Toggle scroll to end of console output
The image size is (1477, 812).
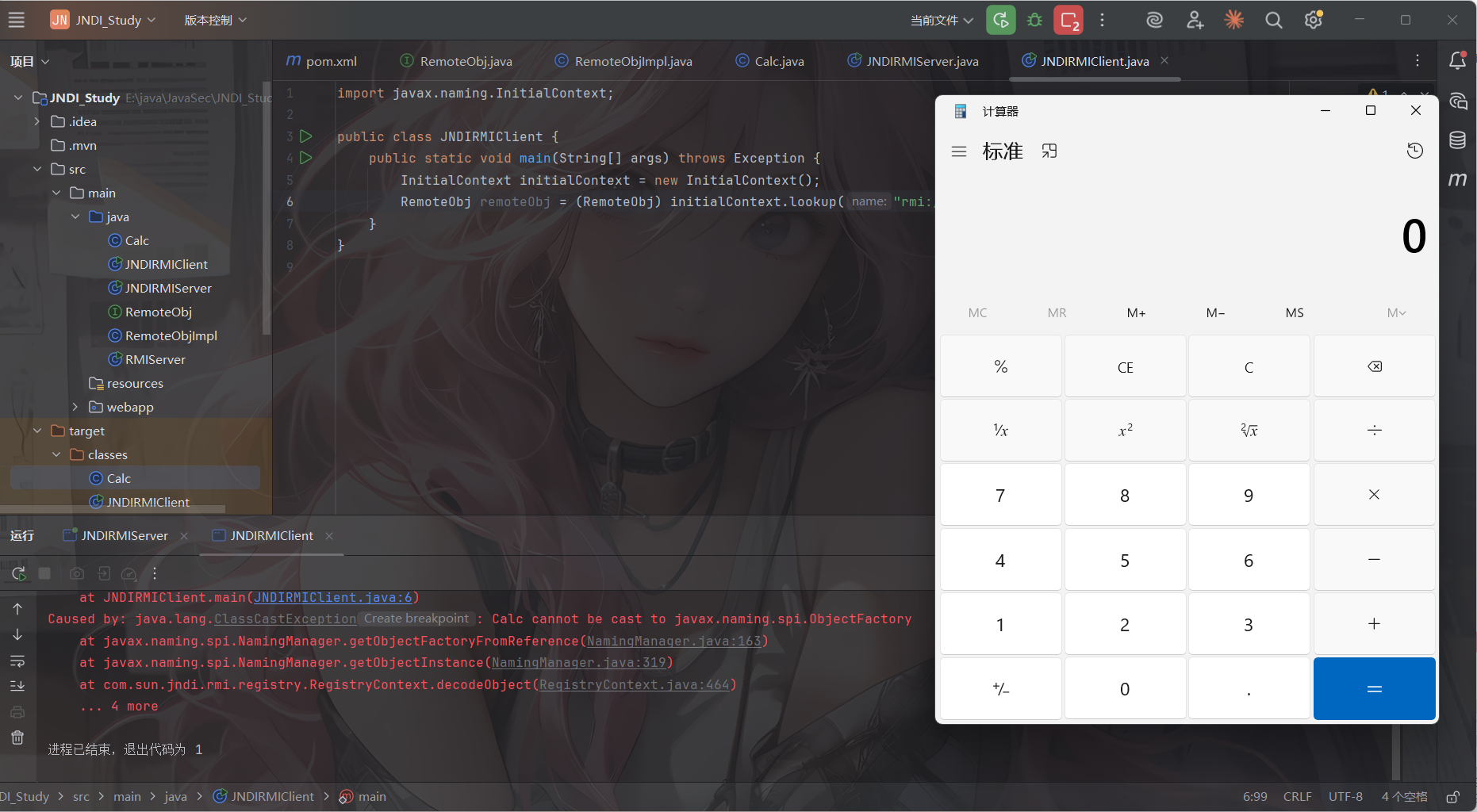click(17, 686)
